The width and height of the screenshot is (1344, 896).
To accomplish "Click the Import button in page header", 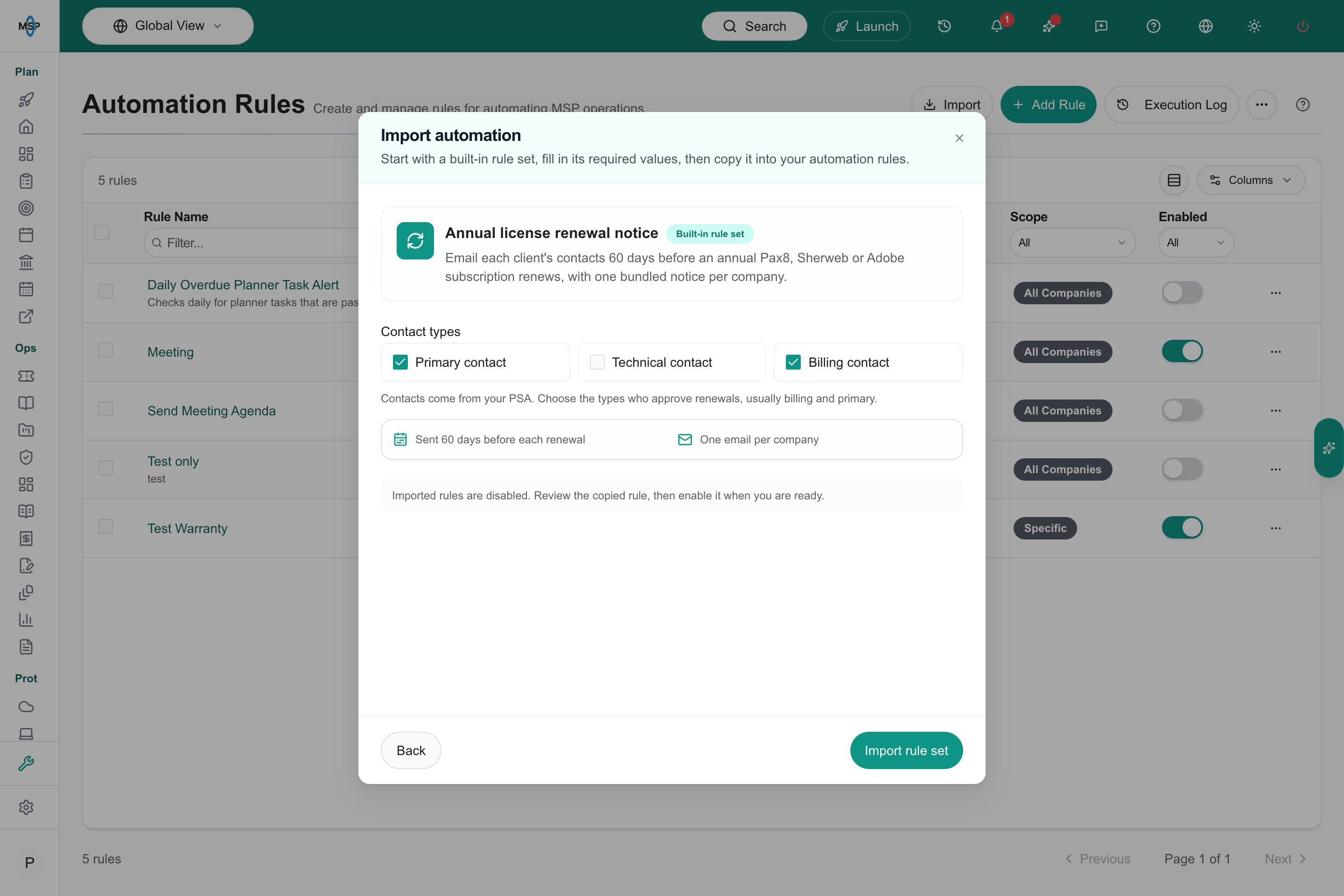I will pos(952,105).
